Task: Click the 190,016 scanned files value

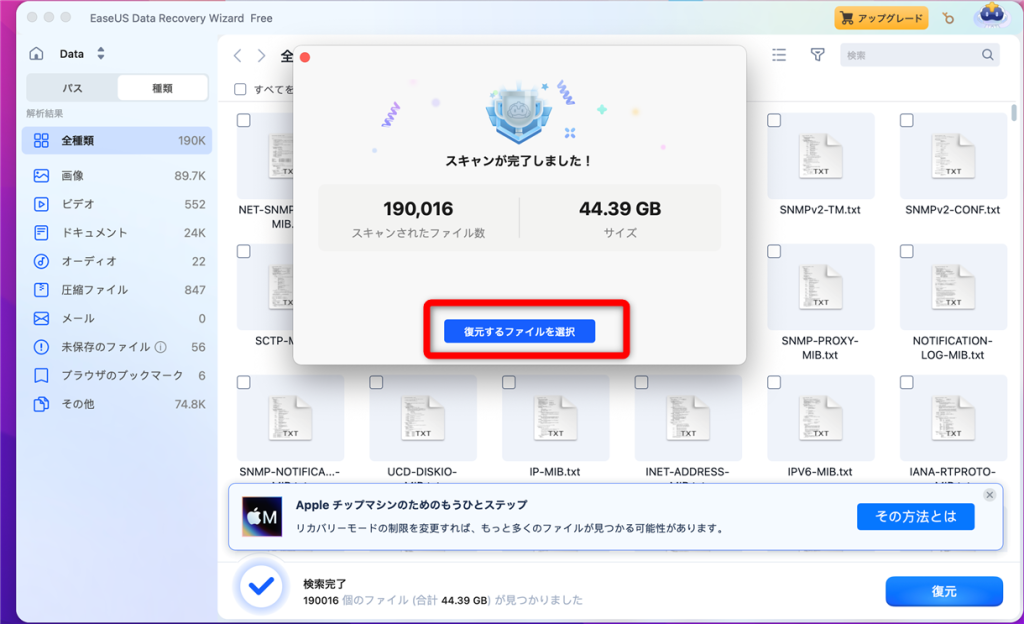Action: (418, 209)
